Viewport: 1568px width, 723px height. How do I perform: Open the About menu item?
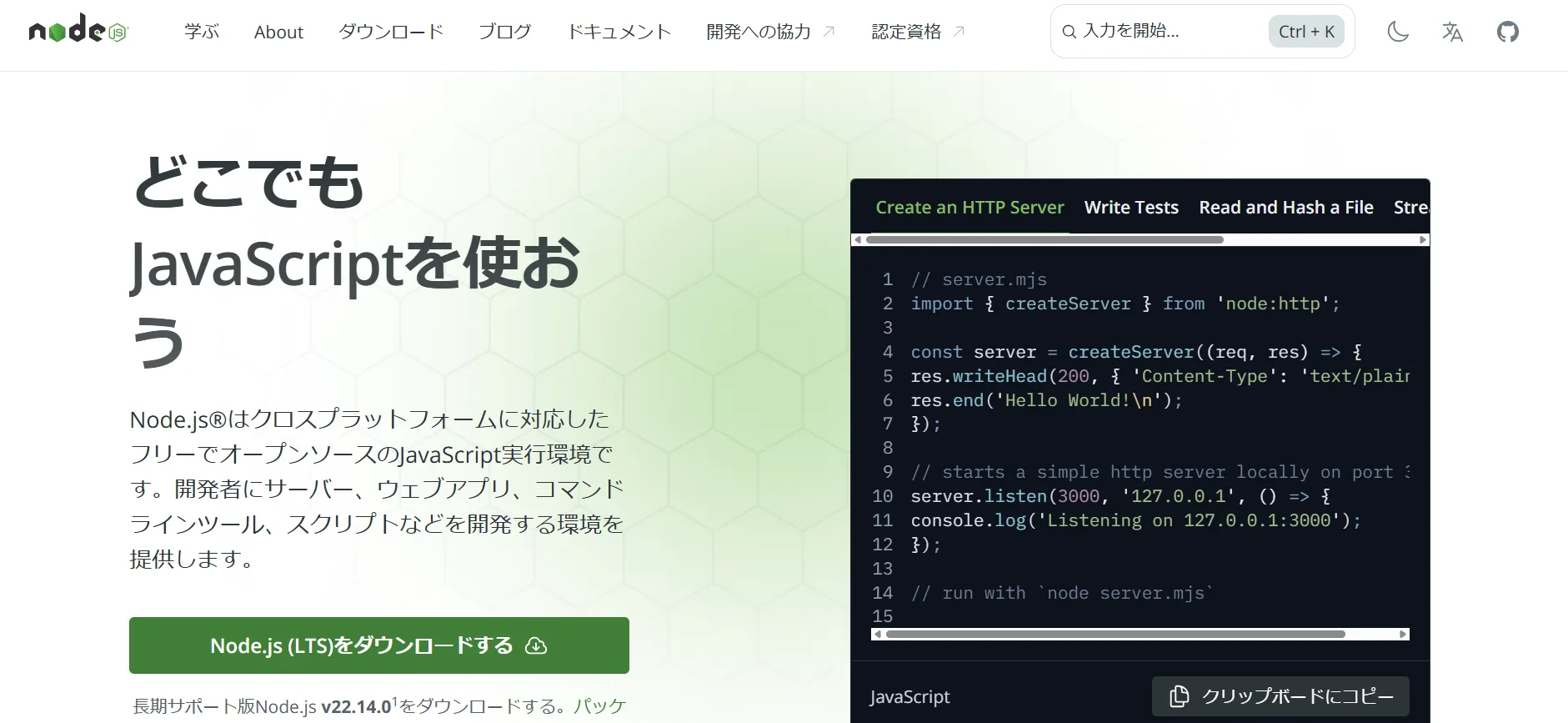278,32
